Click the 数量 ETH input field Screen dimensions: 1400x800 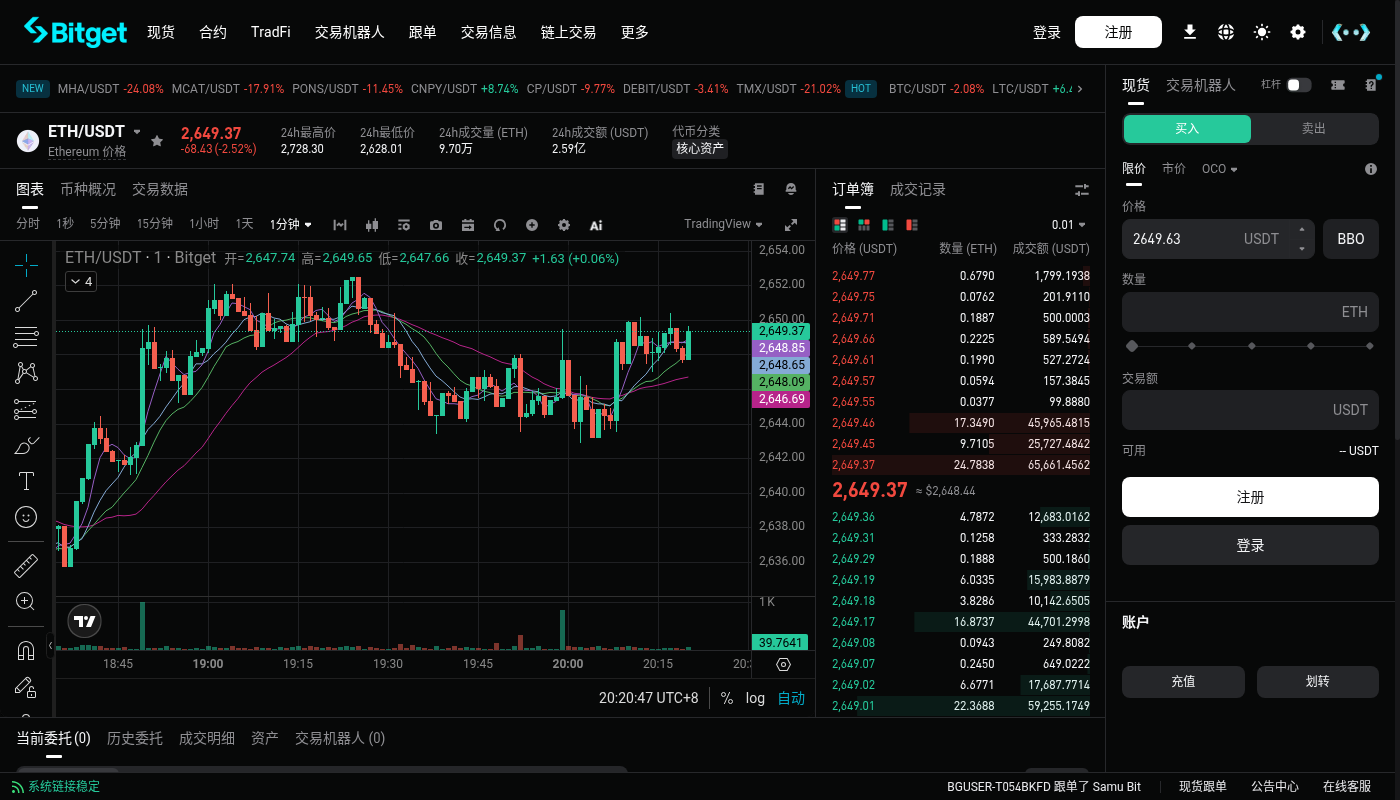pos(1250,312)
